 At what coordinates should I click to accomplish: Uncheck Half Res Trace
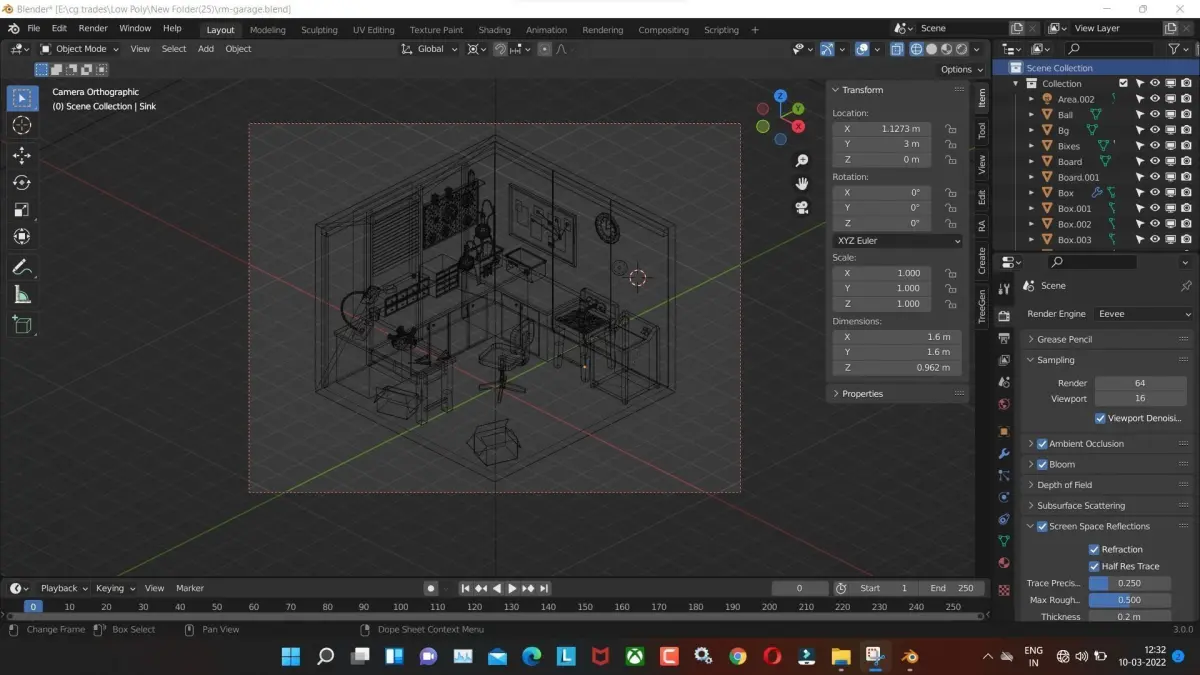(x=1094, y=566)
